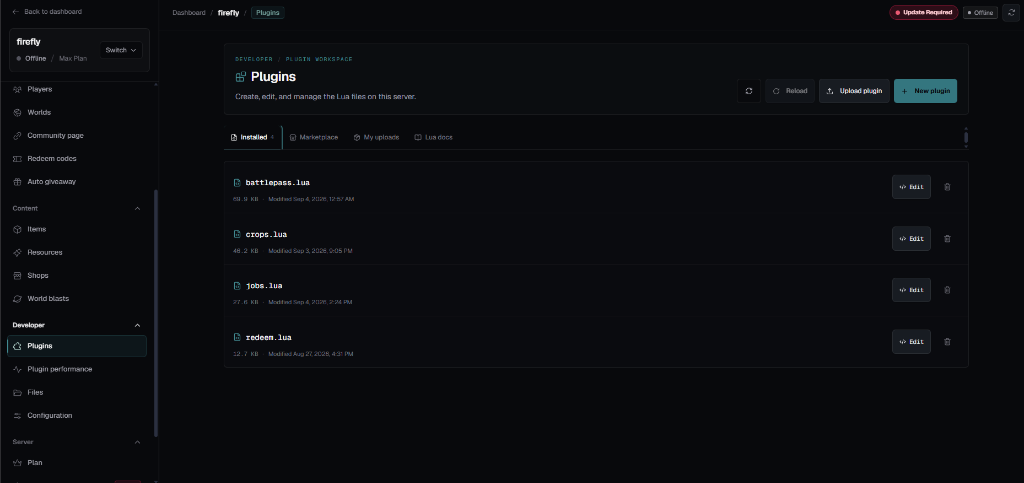Click the Worlds globe icon
Screen dimensions: 1024x483
[x=18, y=112]
